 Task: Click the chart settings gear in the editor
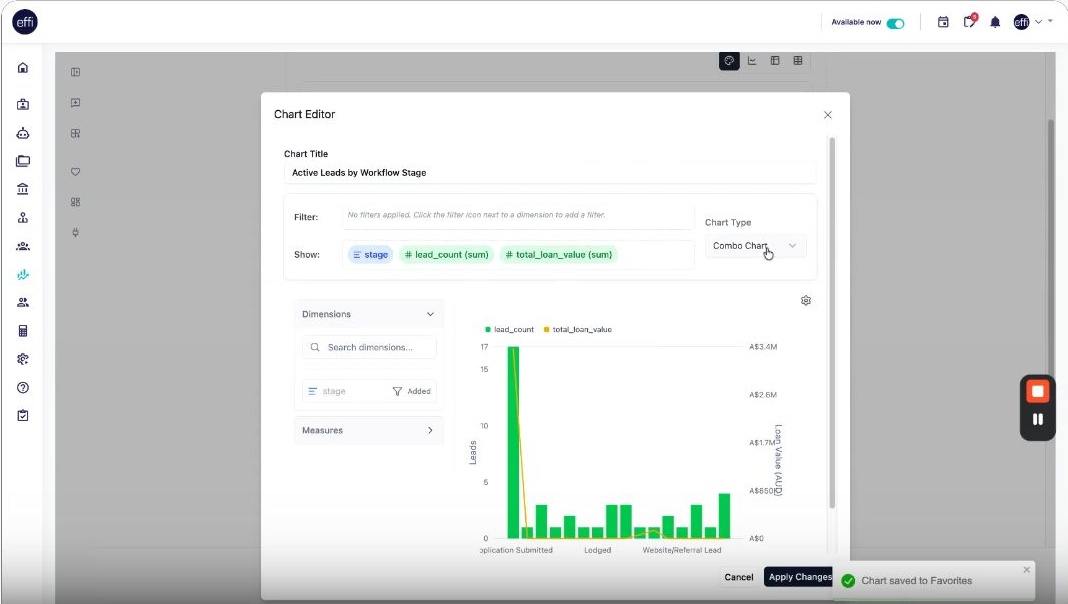pyautogui.click(x=806, y=300)
